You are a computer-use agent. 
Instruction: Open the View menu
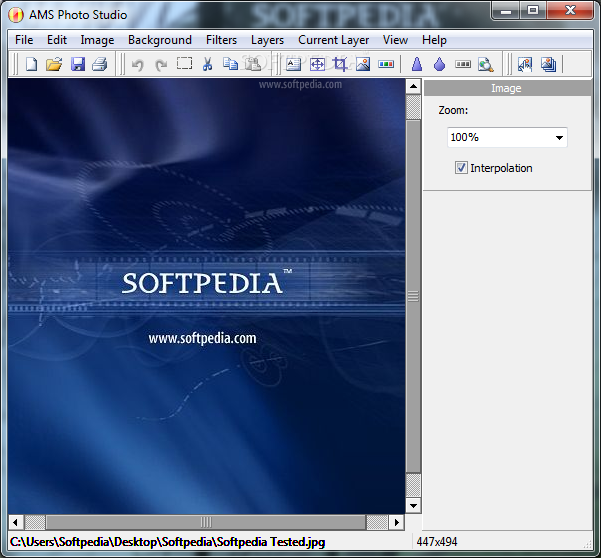click(x=395, y=40)
